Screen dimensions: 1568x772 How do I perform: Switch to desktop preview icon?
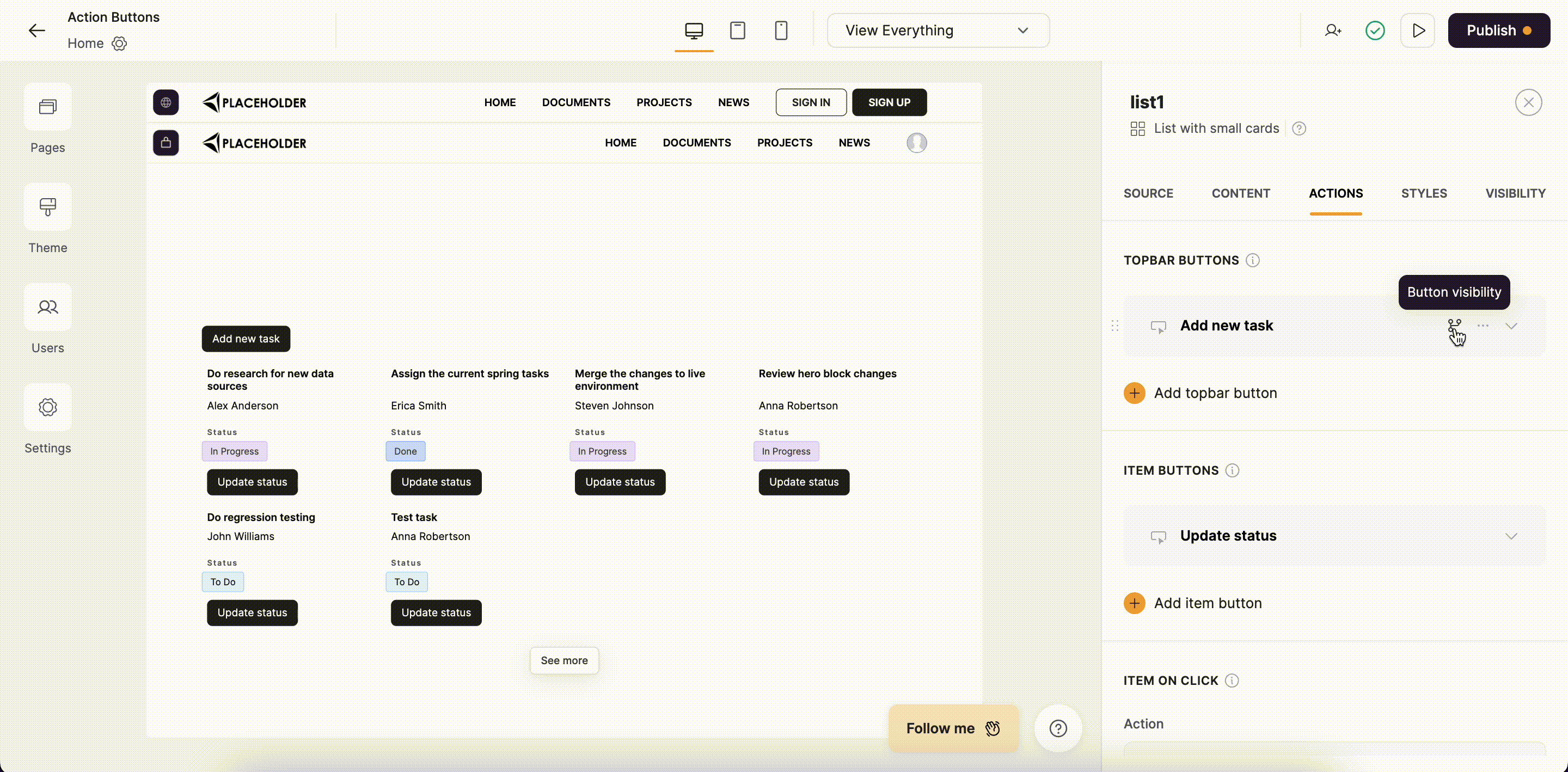(694, 30)
